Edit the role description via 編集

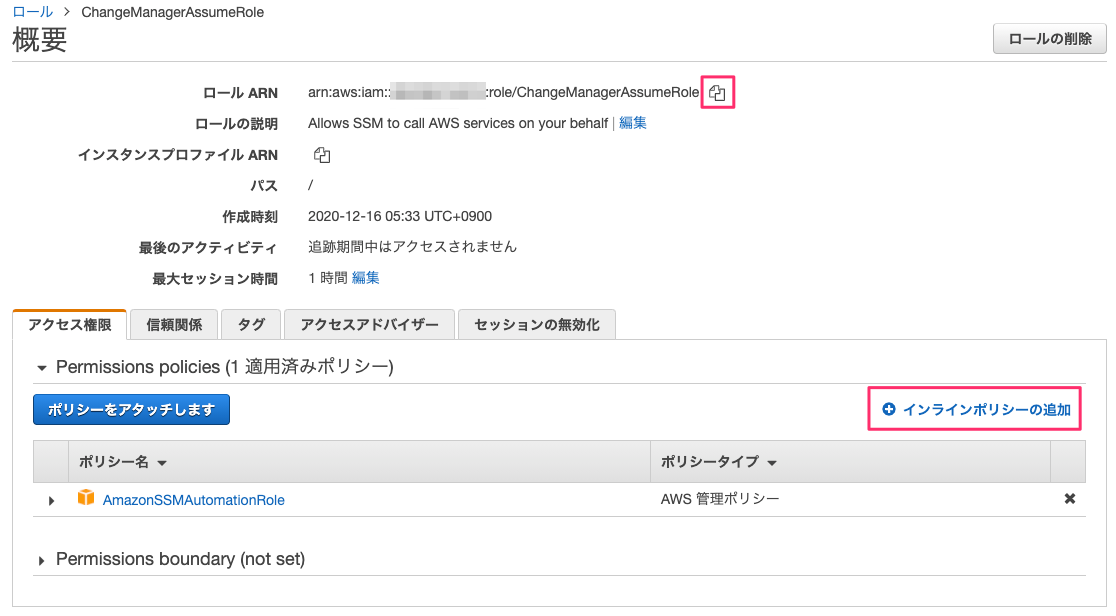(x=632, y=122)
